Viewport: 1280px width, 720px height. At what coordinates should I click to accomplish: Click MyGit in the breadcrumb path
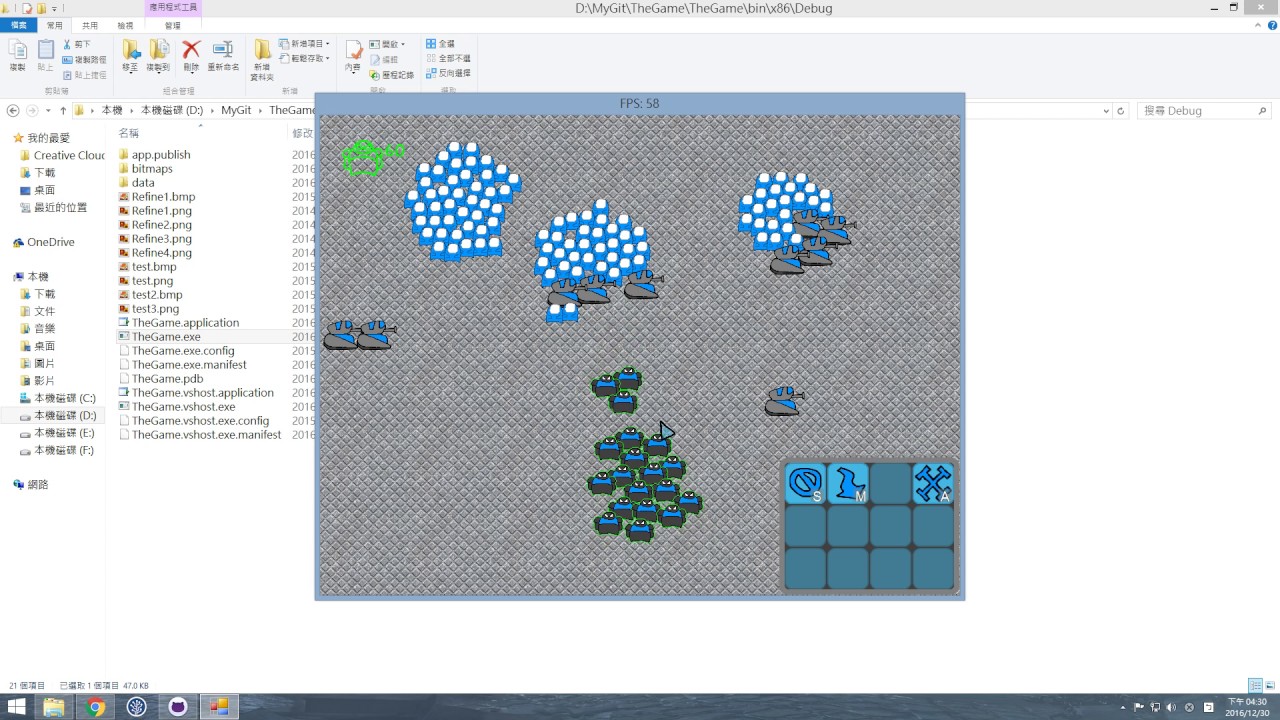coord(236,111)
